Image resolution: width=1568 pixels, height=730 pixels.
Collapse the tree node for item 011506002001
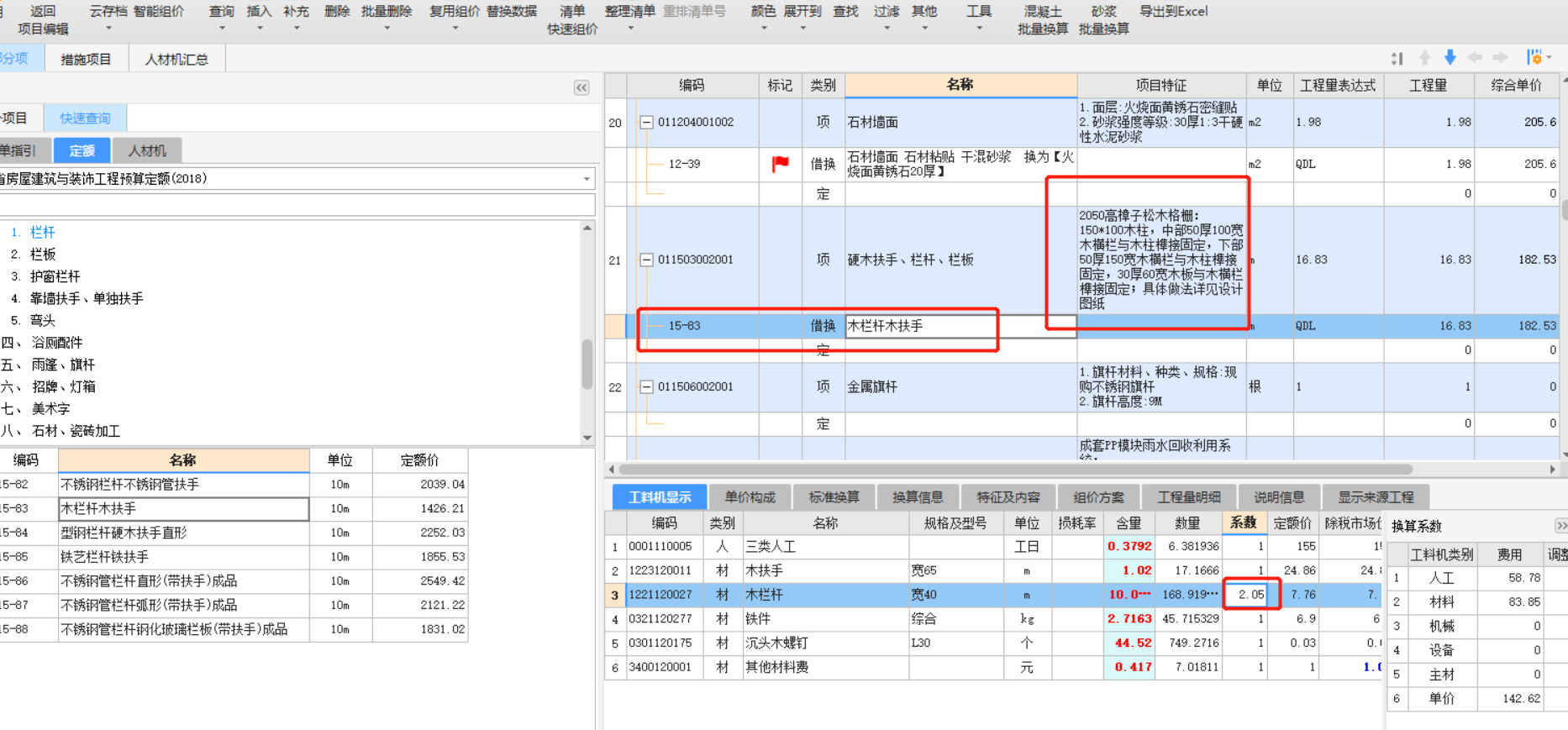tap(646, 387)
